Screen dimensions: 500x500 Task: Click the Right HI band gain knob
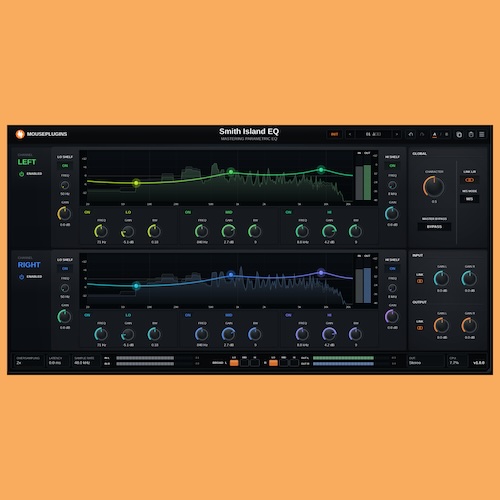pyautogui.click(x=329, y=334)
